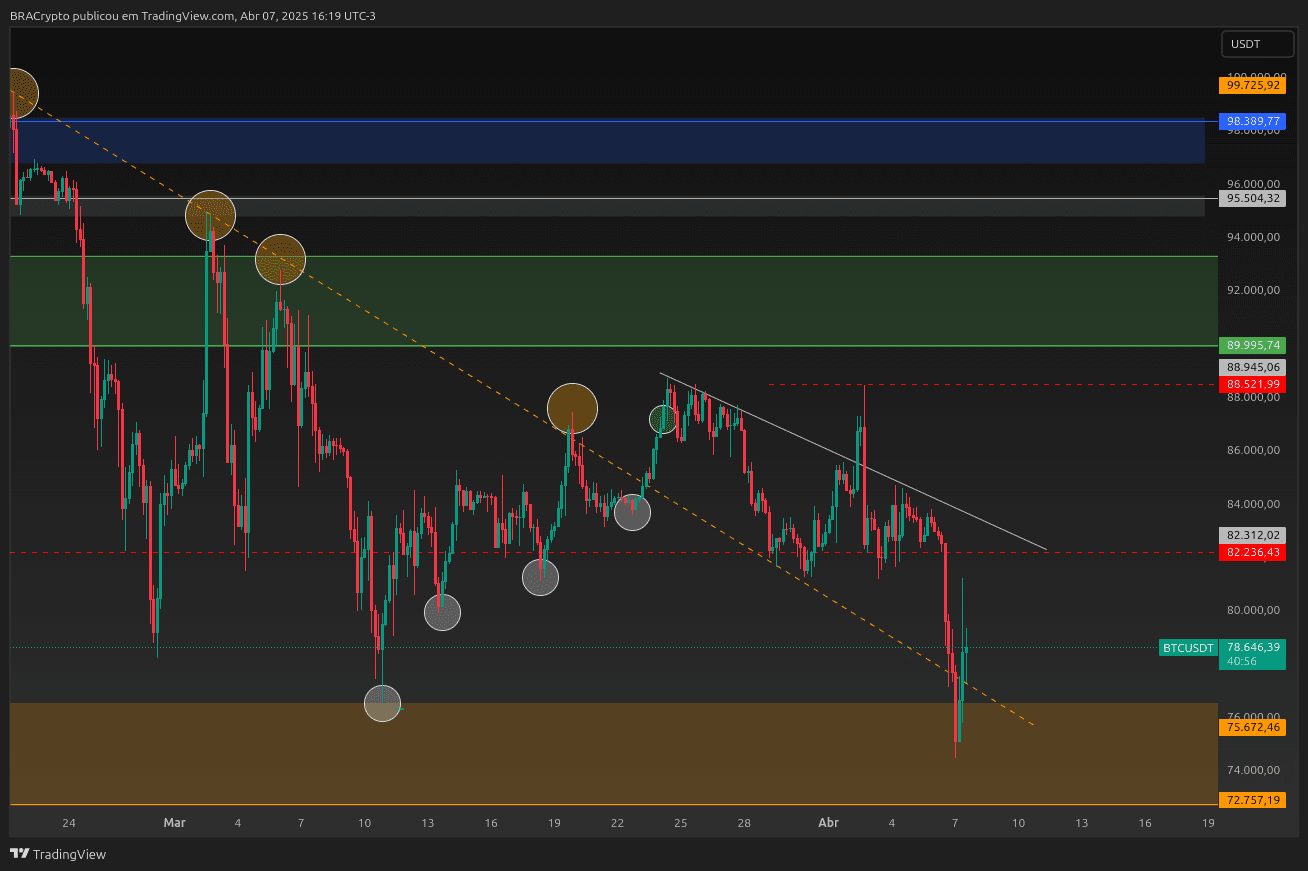Click the 22 date label on the time axis
Image resolution: width=1308 pixels, height=871 pixels.
(617, 823)
